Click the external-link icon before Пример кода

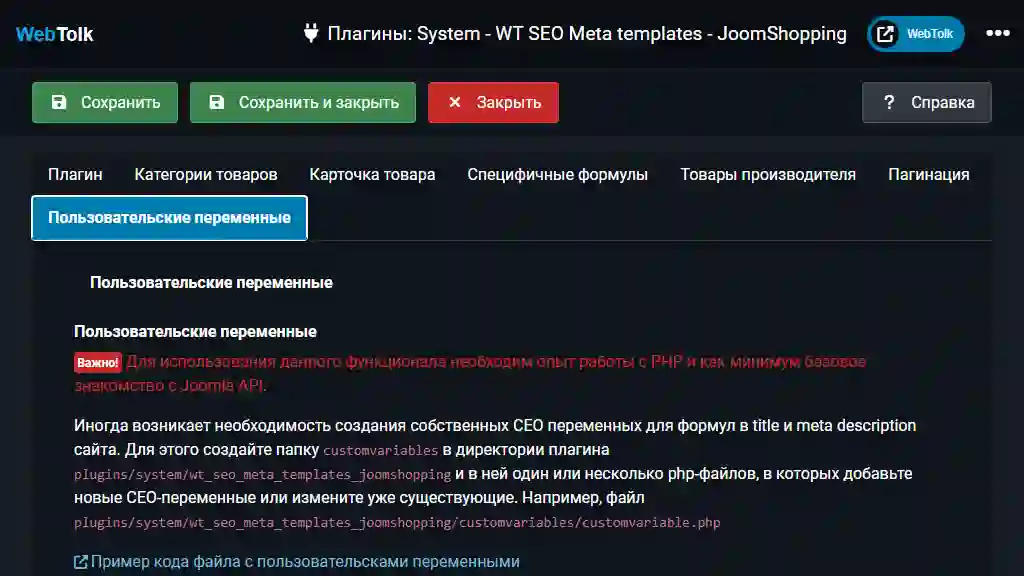[x=80, y=562]
